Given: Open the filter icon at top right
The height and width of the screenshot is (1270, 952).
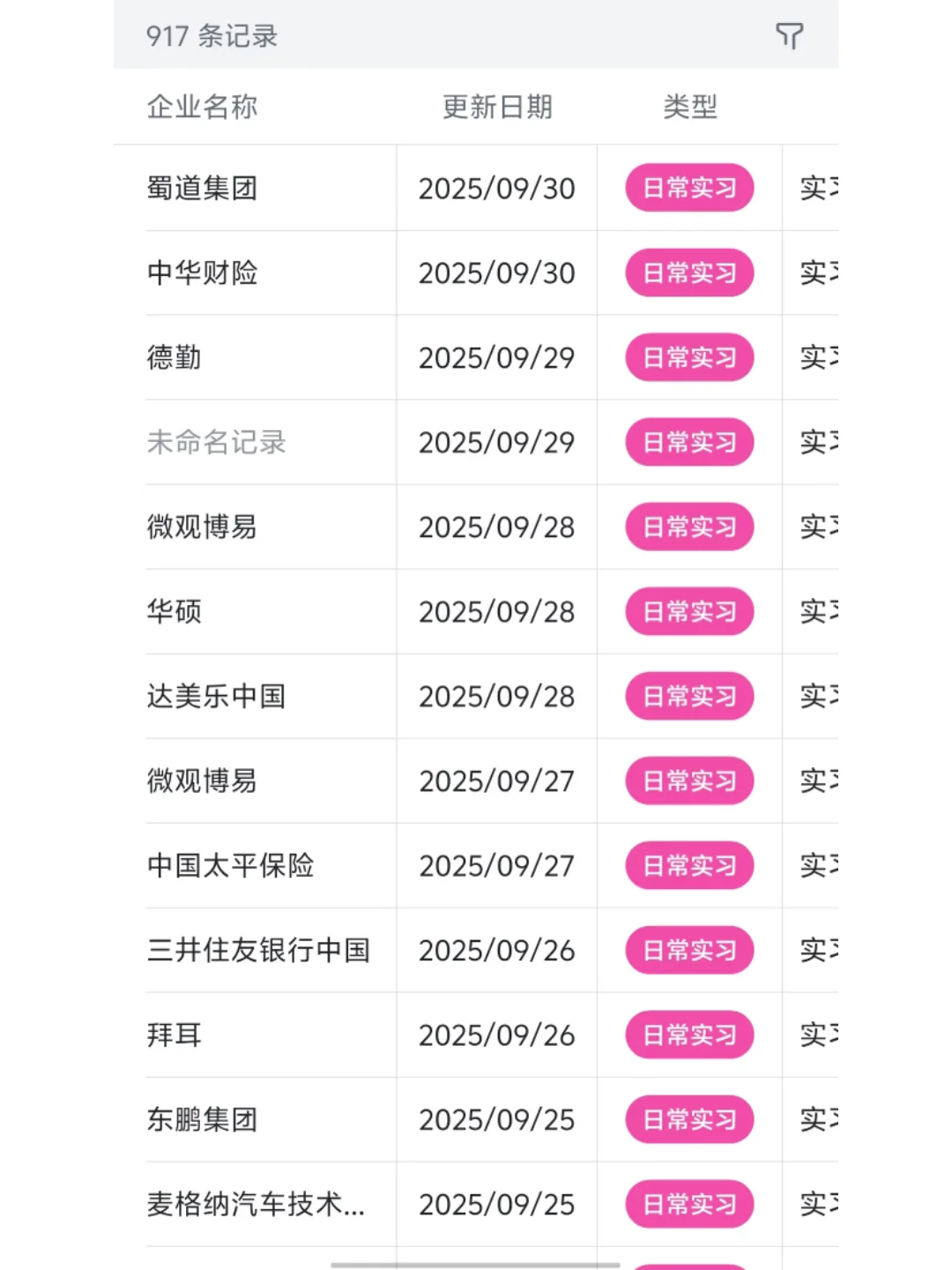Looking at the screenshot, I should click(789, 36).
